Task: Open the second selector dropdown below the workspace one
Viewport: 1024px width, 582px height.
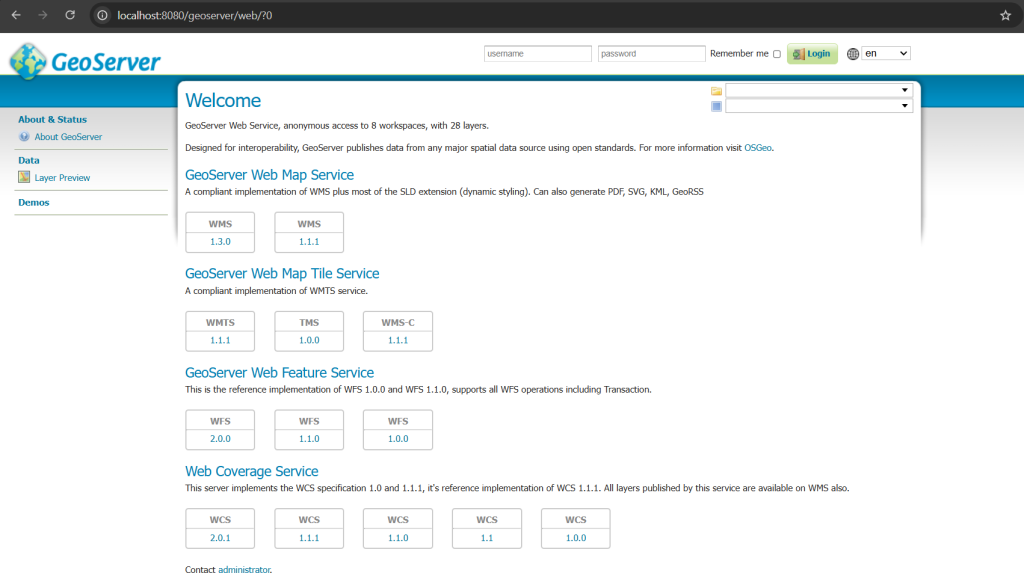Action: (818, 105)
